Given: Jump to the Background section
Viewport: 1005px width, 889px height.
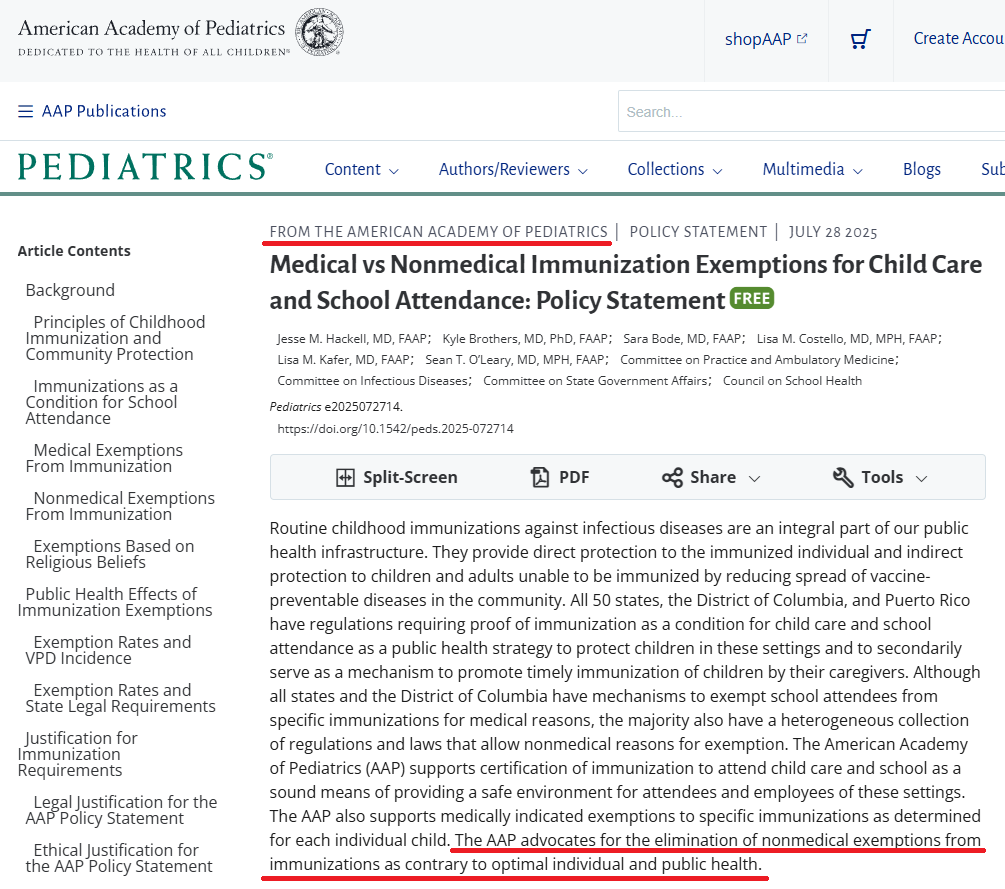Looking at the screenshot, I should [x=70, y=289].
